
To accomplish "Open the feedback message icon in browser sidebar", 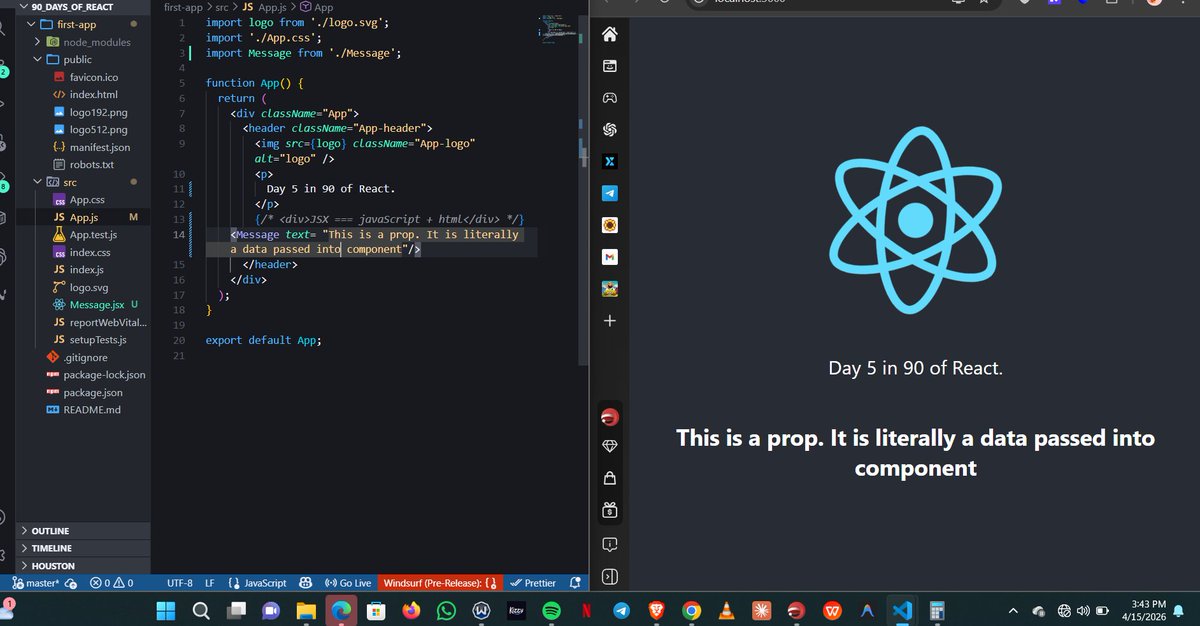I will (x=610, y=545).
